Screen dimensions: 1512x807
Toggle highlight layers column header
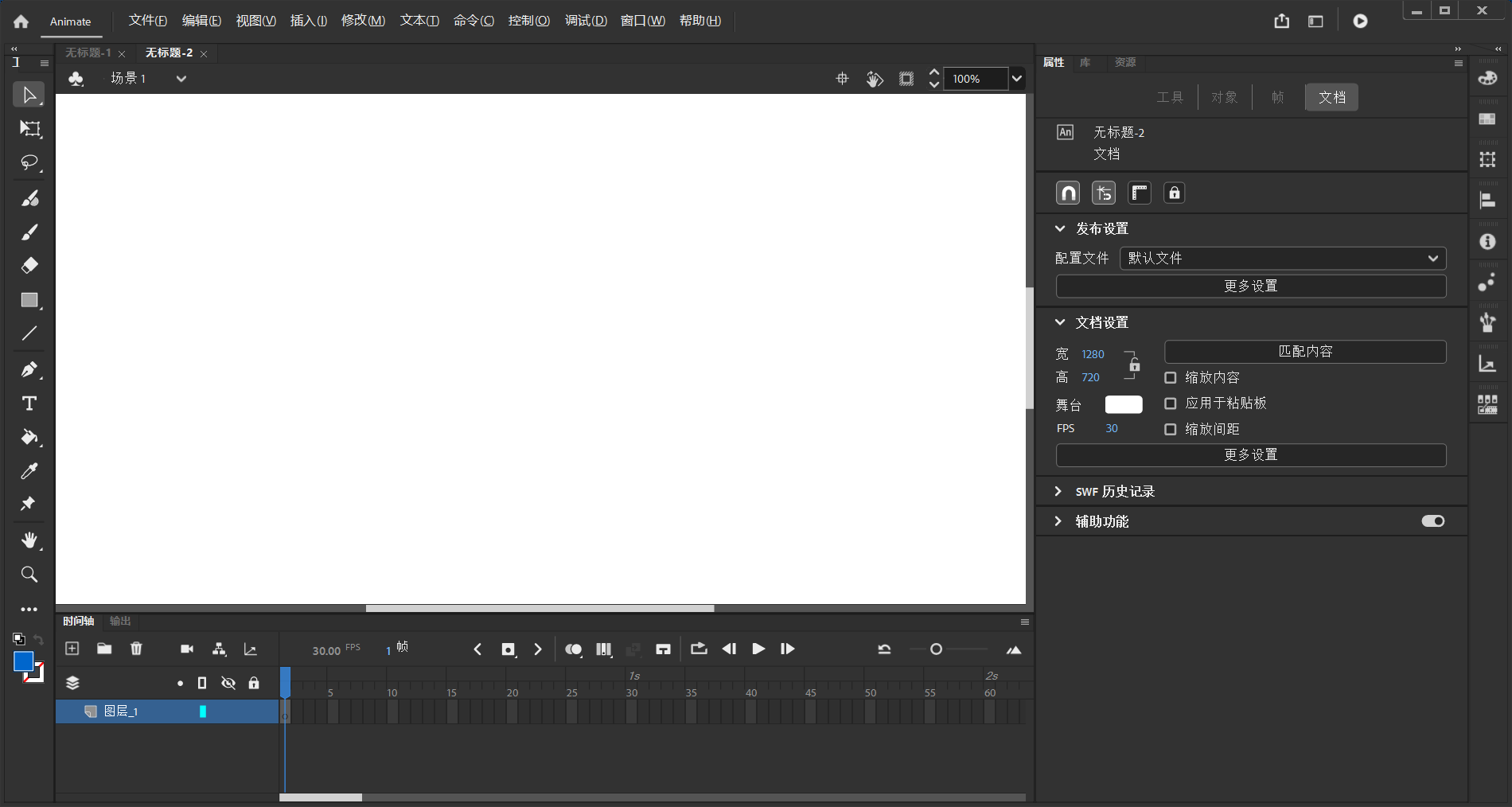click(180, 683)
